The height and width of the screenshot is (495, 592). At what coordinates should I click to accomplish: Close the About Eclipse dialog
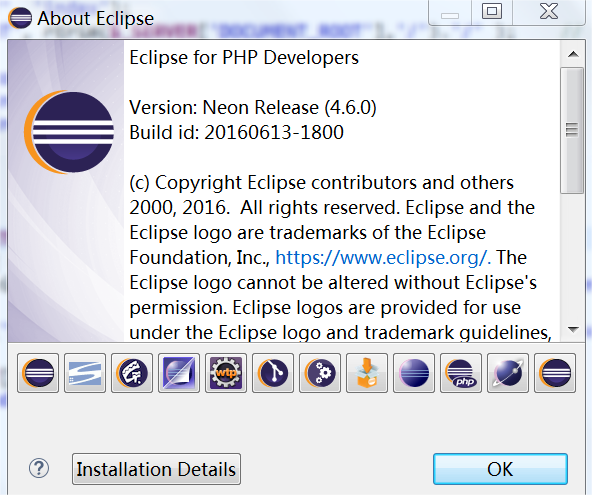549,11
